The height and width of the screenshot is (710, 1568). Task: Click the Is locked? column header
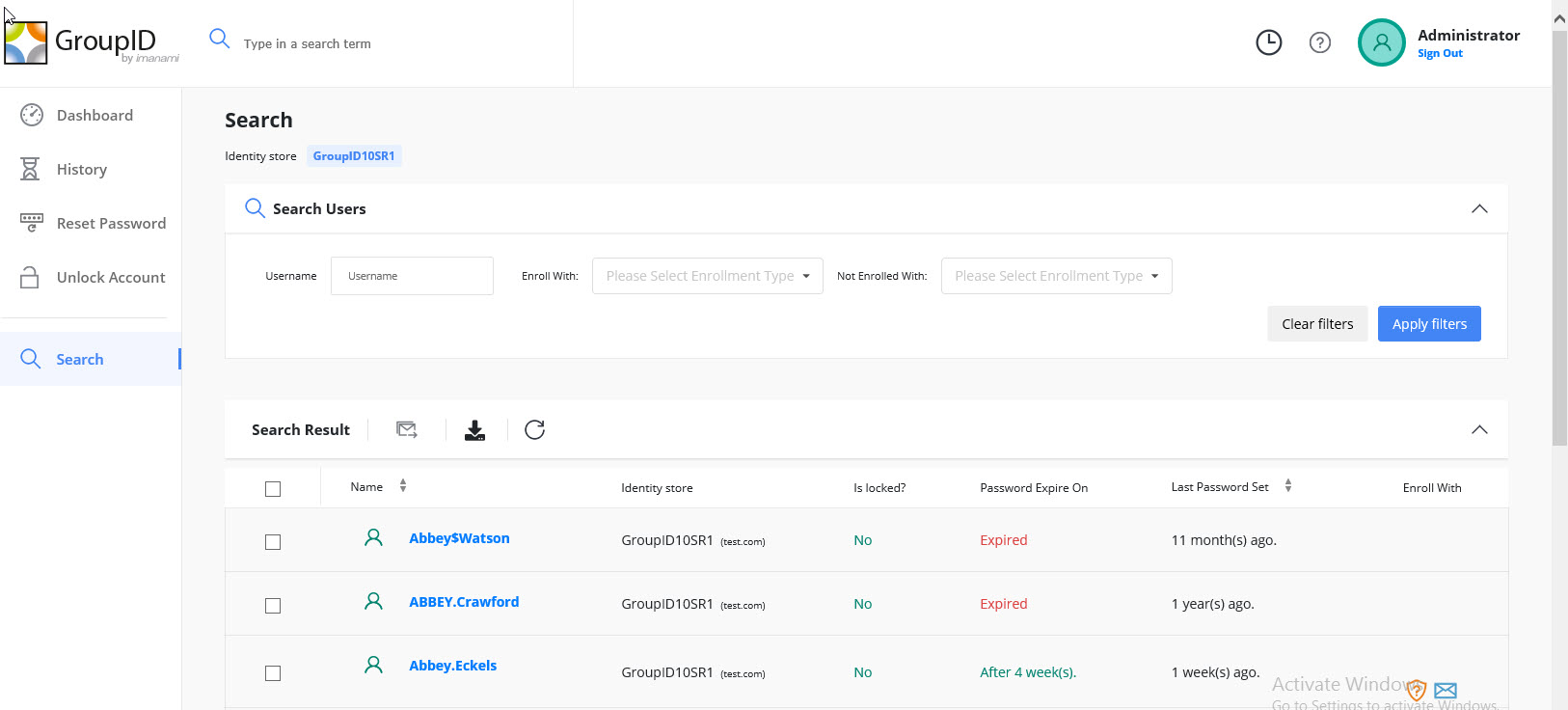[x=879, y=488]
